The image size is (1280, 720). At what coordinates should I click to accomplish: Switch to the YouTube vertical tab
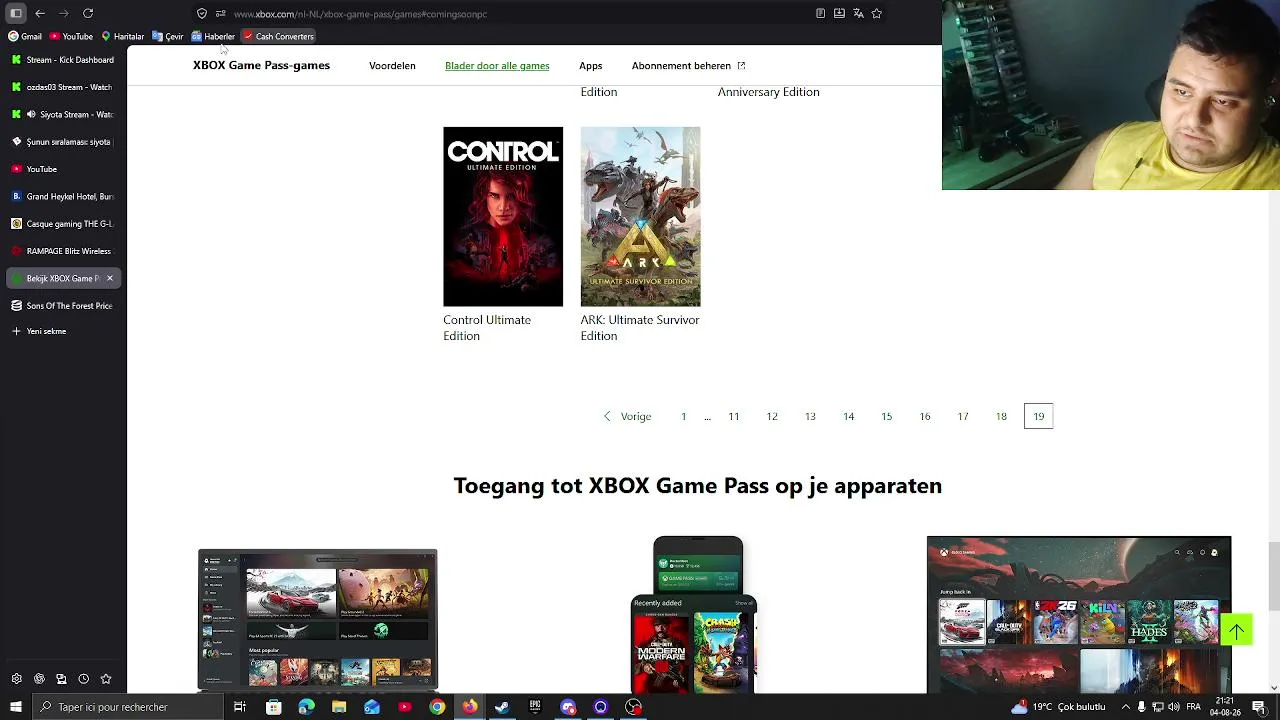pos(63,169)
